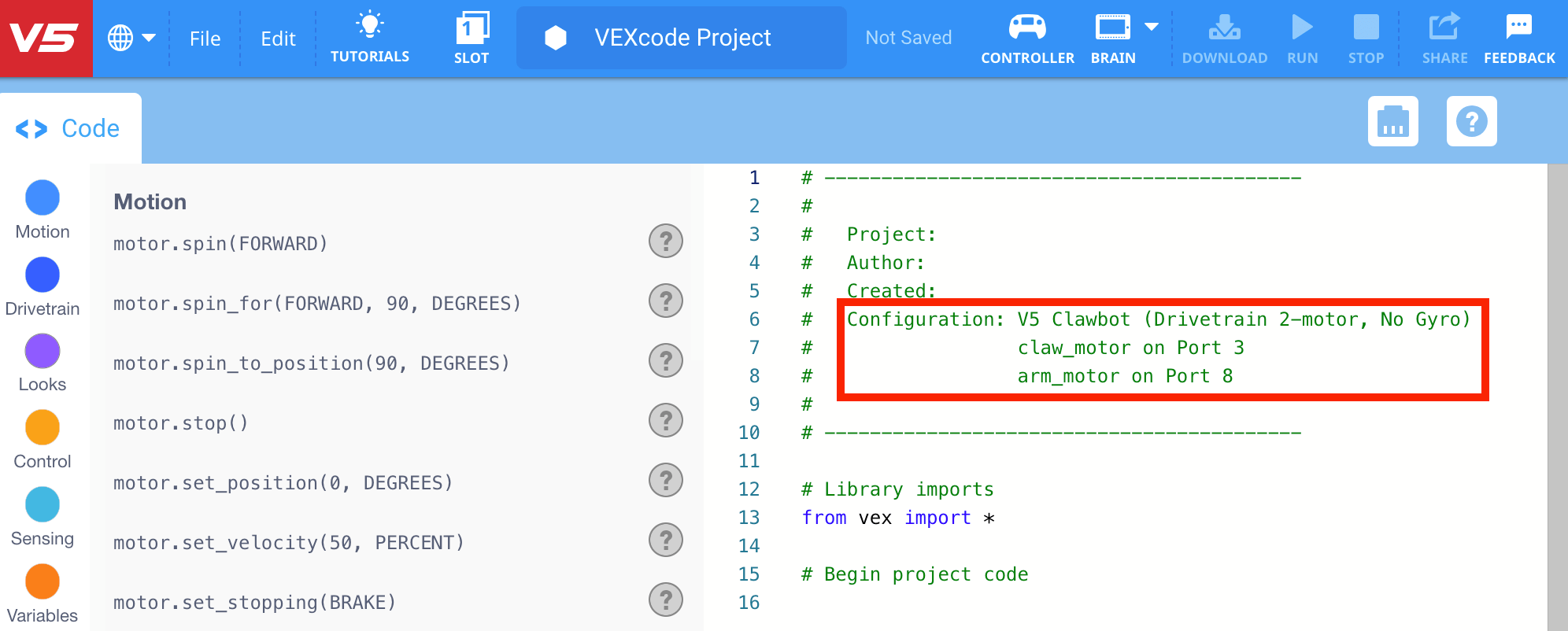Click the claw_motor on Port 3 comment
The image size is (1568, 631).
click(x=1131, y=348)
